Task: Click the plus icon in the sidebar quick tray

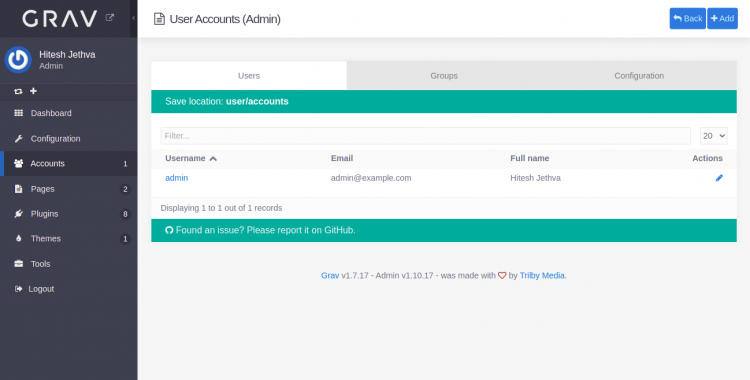Action: tap(33, 91)
